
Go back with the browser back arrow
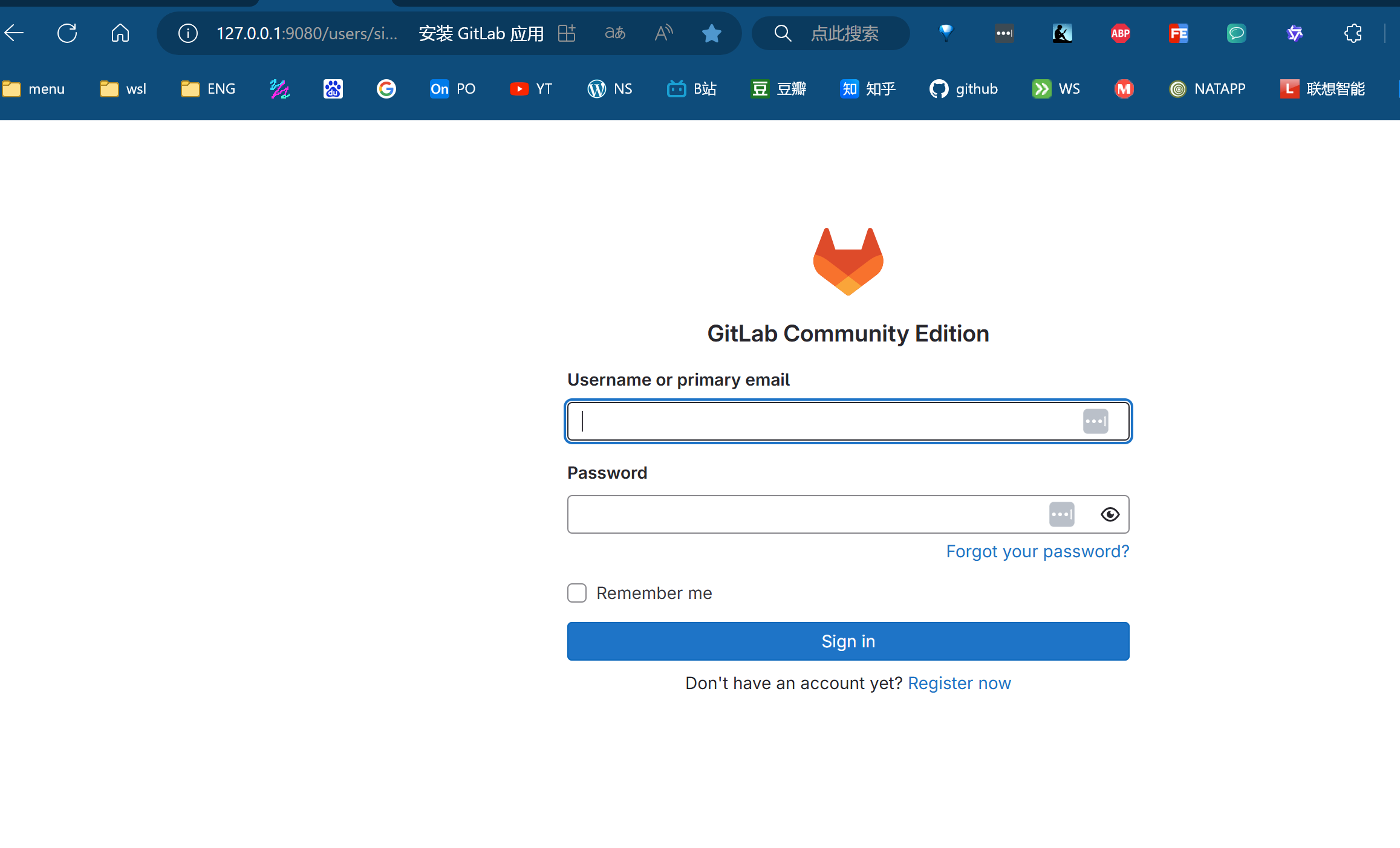point(15,33)
